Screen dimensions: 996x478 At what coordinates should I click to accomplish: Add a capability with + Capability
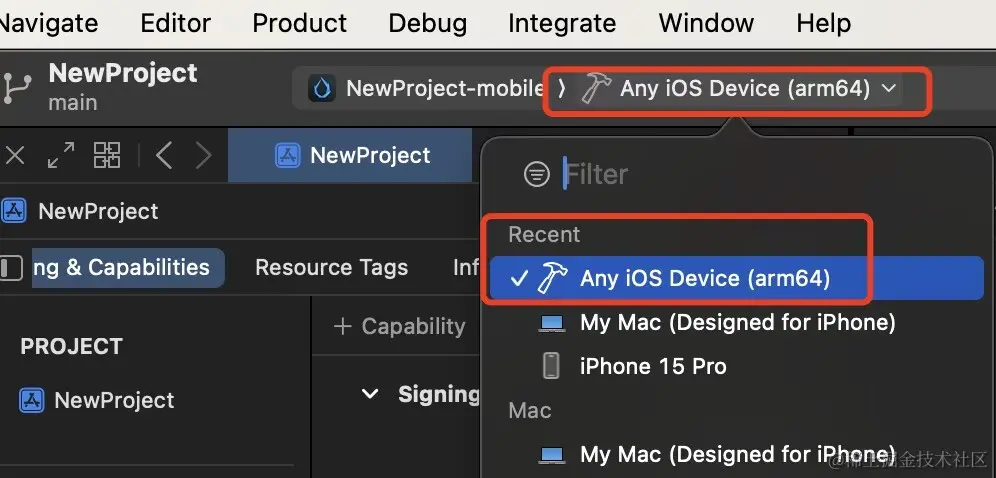400,326
